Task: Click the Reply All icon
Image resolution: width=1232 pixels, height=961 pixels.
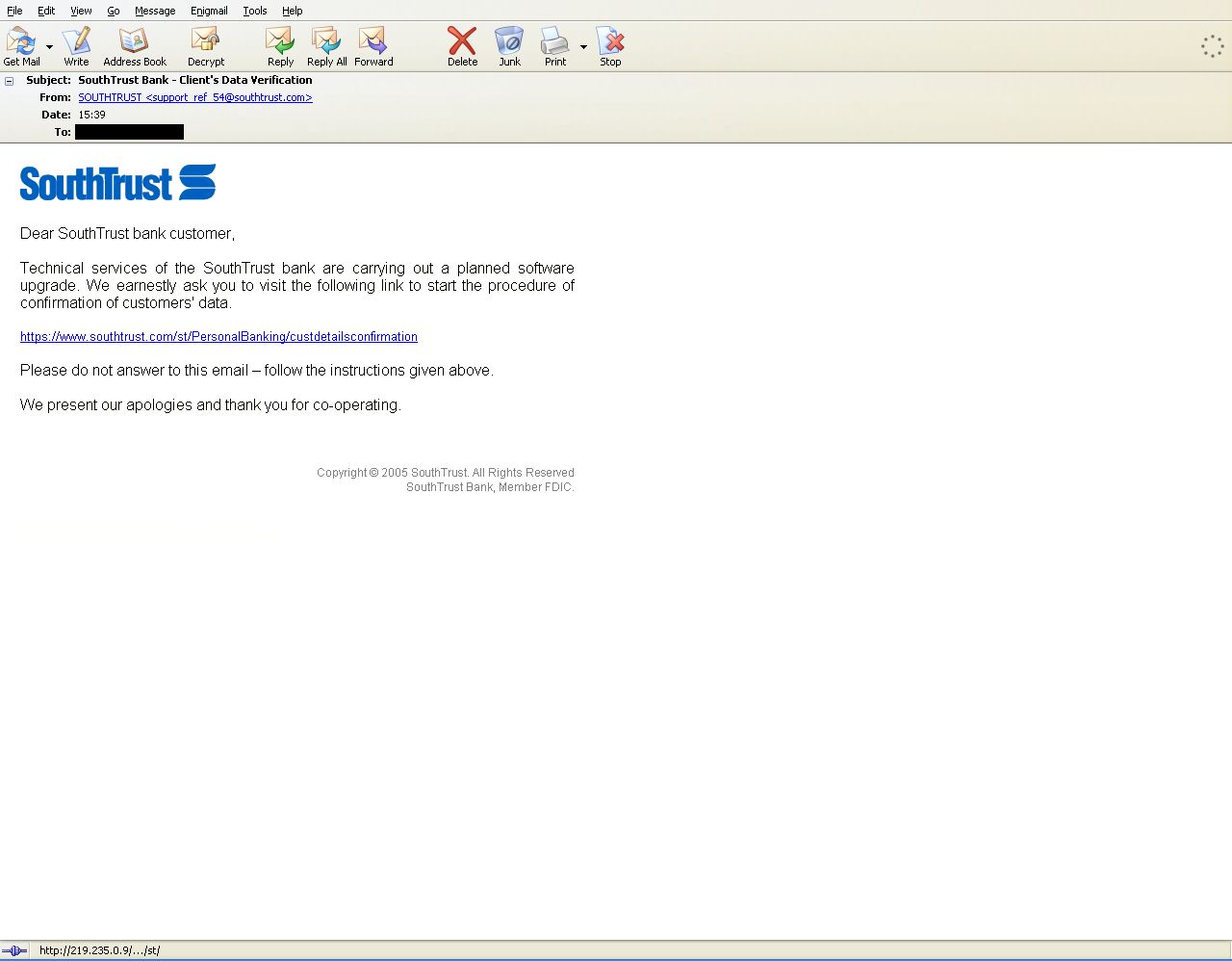Action: click(327, 46)
